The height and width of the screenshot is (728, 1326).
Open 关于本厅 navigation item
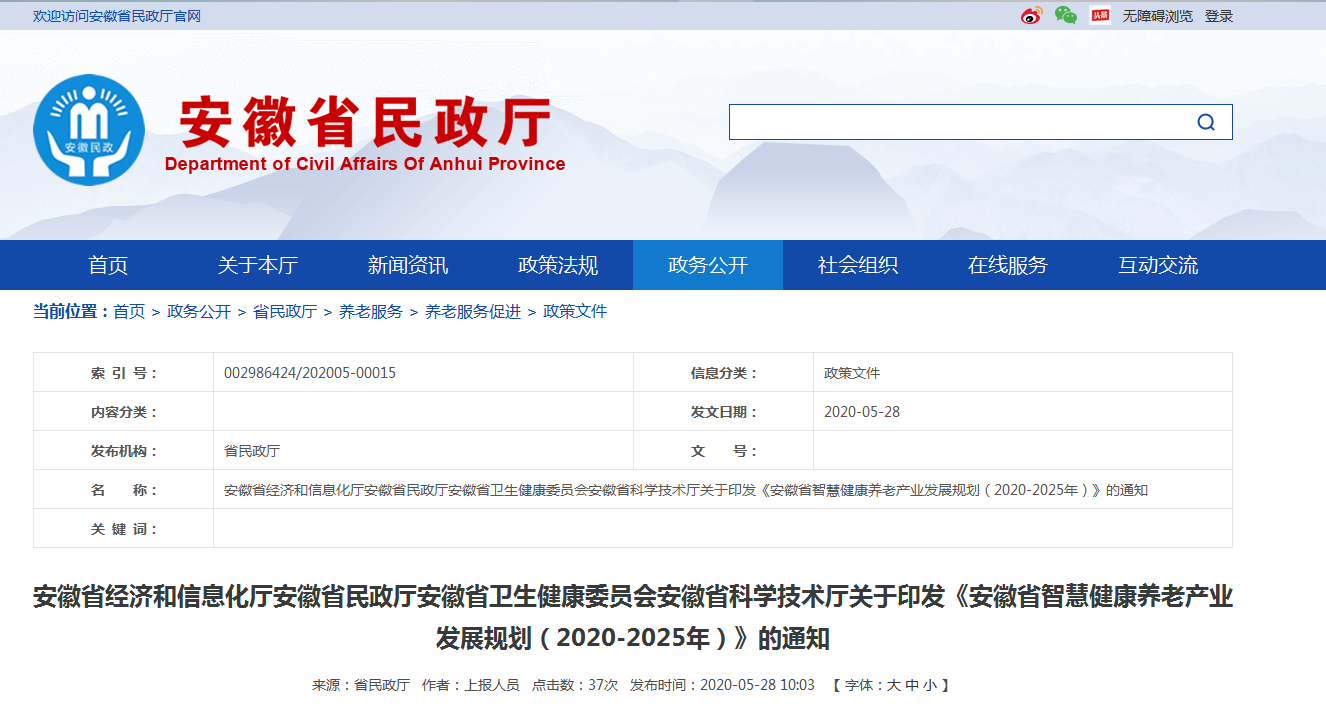tap(258, 265)
